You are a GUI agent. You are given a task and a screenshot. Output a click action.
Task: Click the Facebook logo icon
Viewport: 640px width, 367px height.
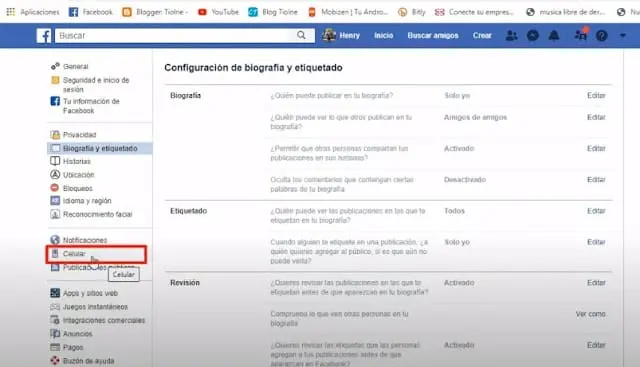coord(44,36)
